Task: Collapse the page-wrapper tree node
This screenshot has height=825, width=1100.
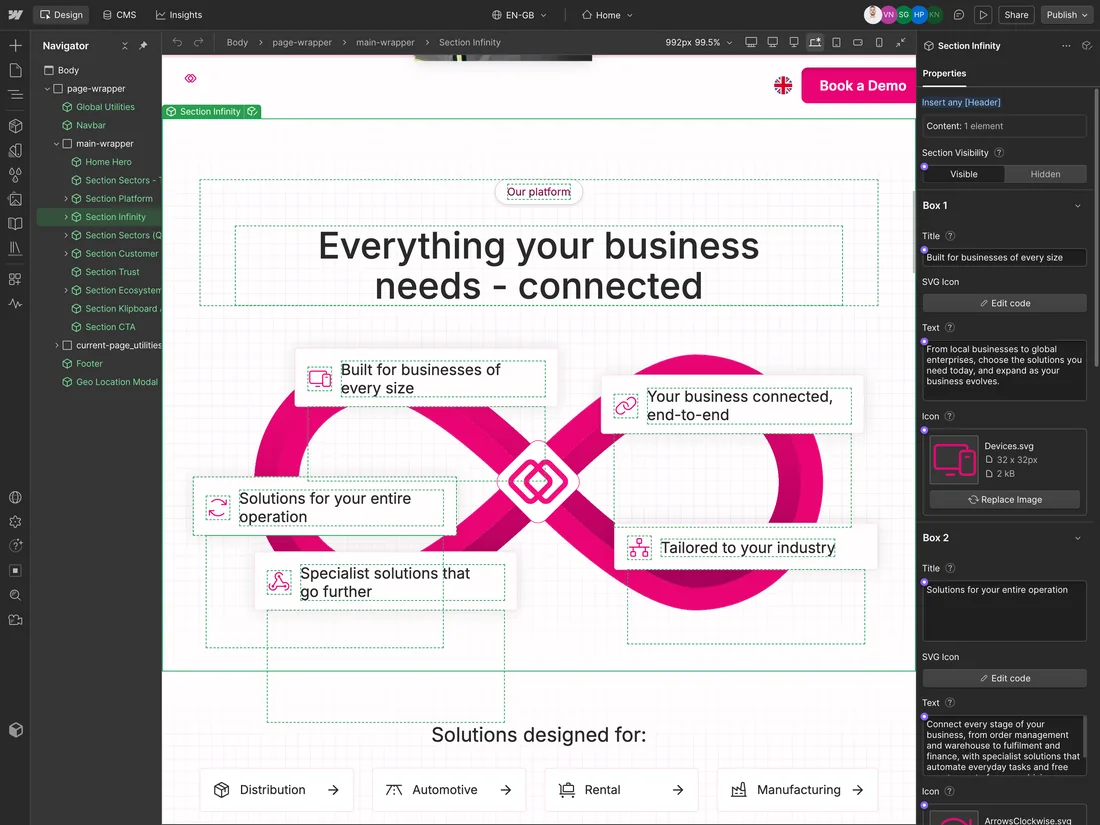Action: (x=48, y=89)
